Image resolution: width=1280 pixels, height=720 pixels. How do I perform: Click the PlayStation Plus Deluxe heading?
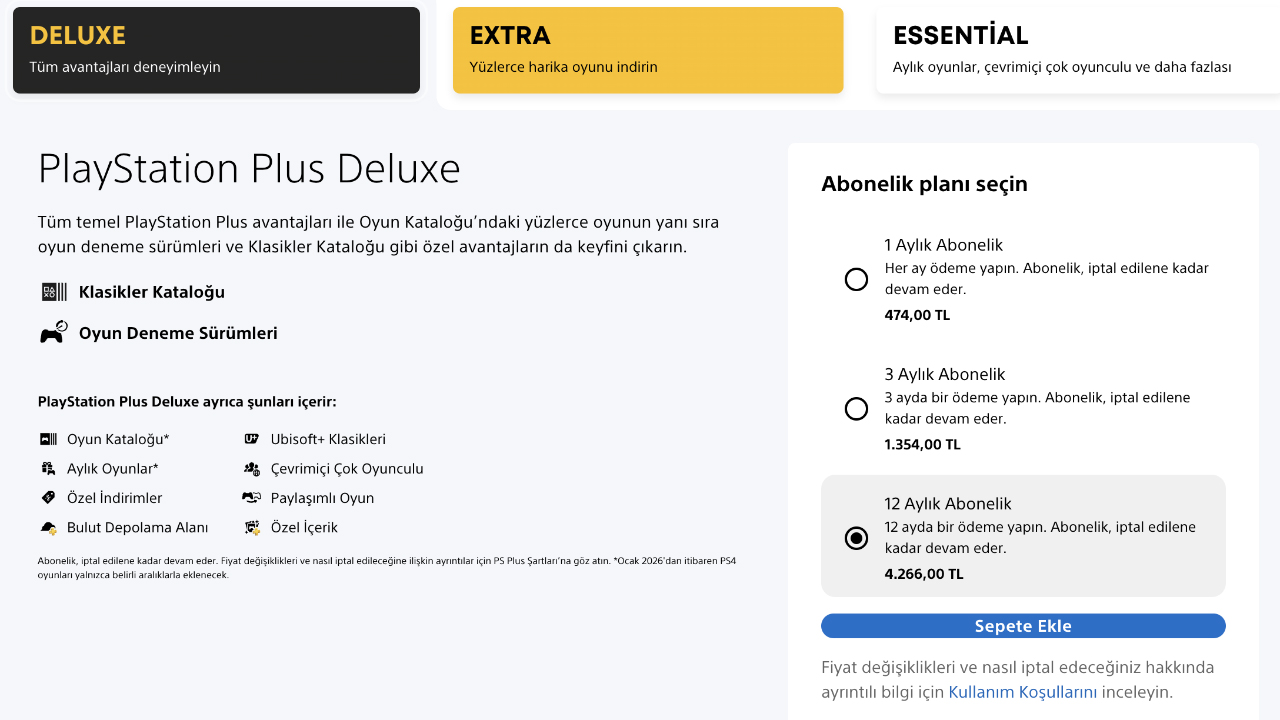pyautogui.click(x=249, y=169)
